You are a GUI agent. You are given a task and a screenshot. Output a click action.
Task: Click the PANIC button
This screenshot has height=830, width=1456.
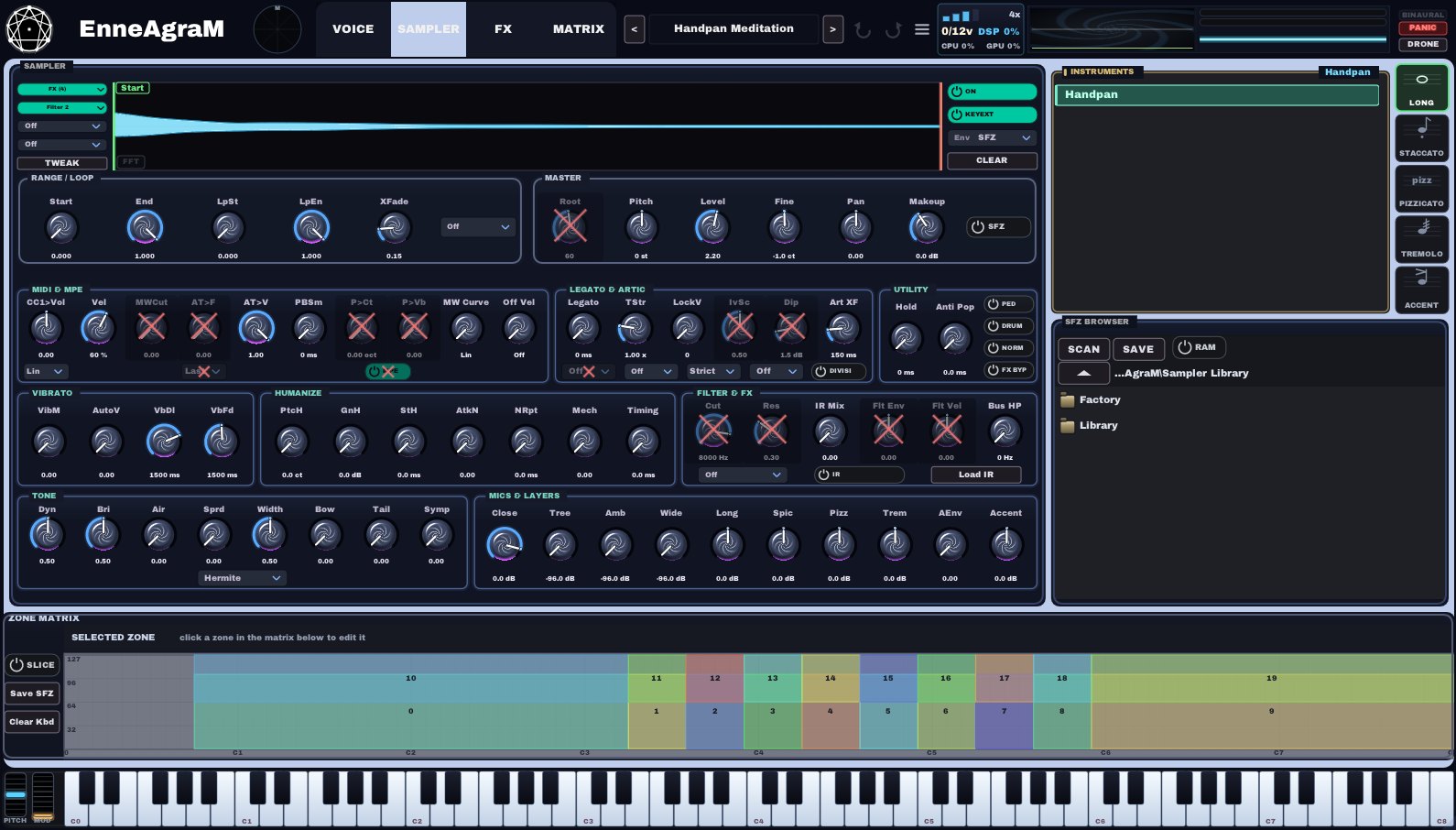coord(1422,27)
